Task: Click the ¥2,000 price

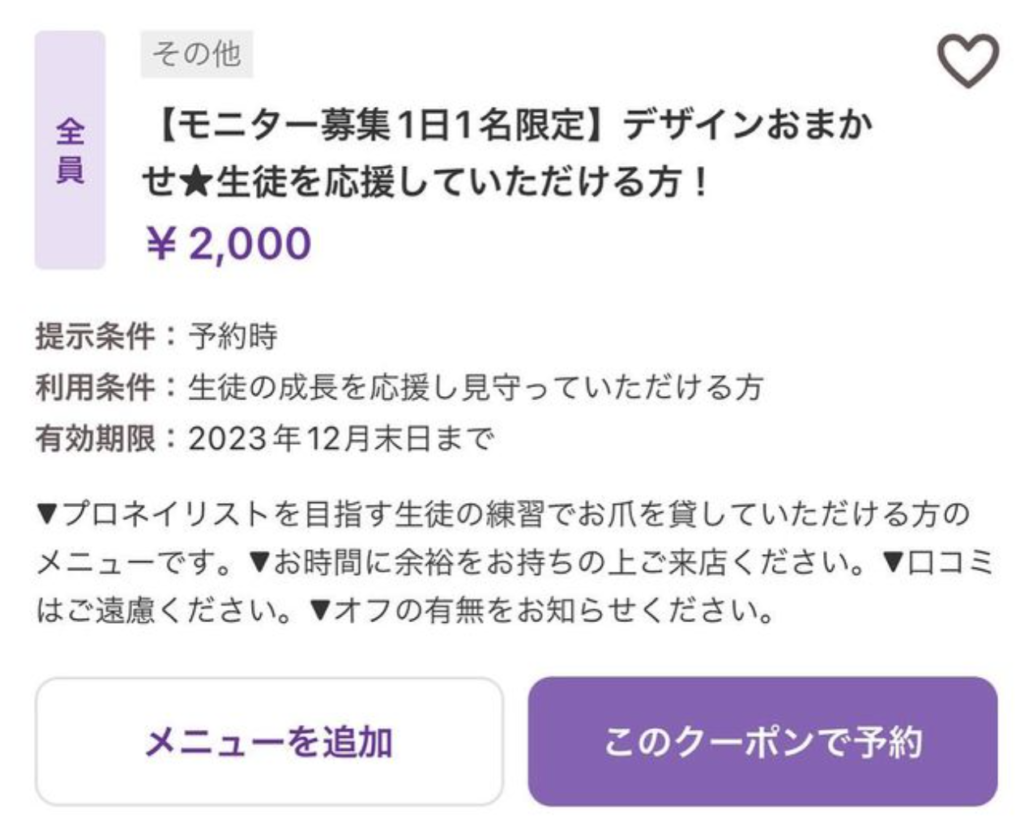Action: [229, 244]
